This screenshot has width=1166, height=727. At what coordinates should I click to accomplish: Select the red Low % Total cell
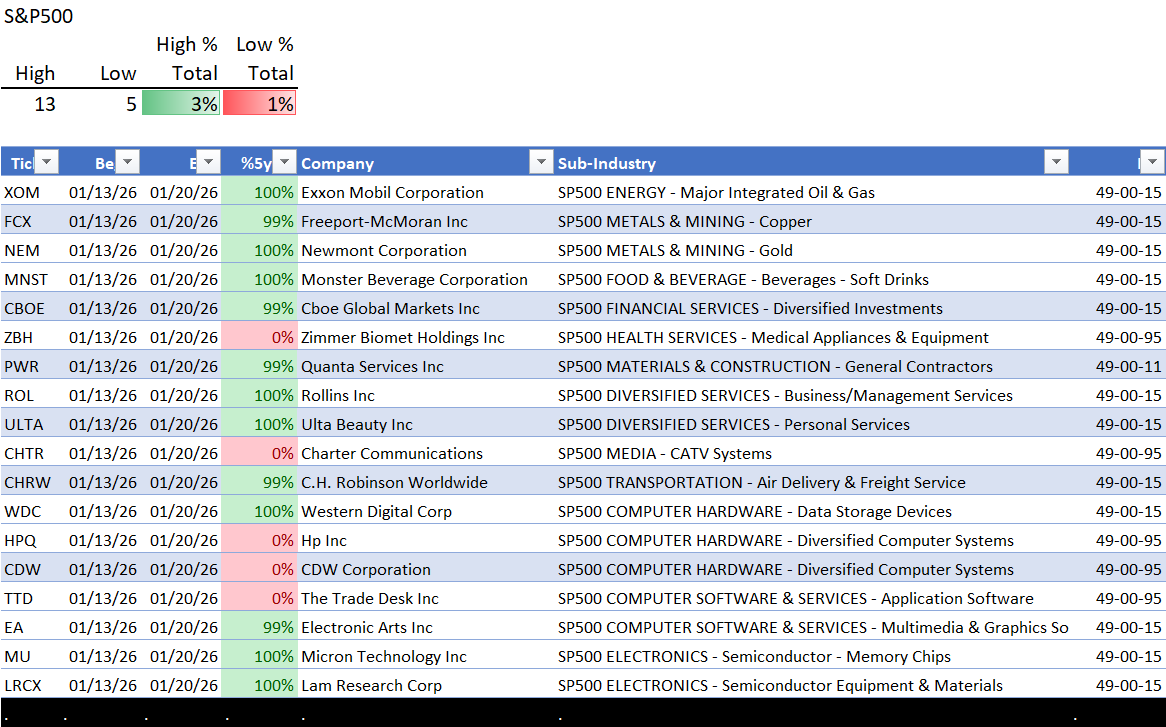(x=260, y=103)
